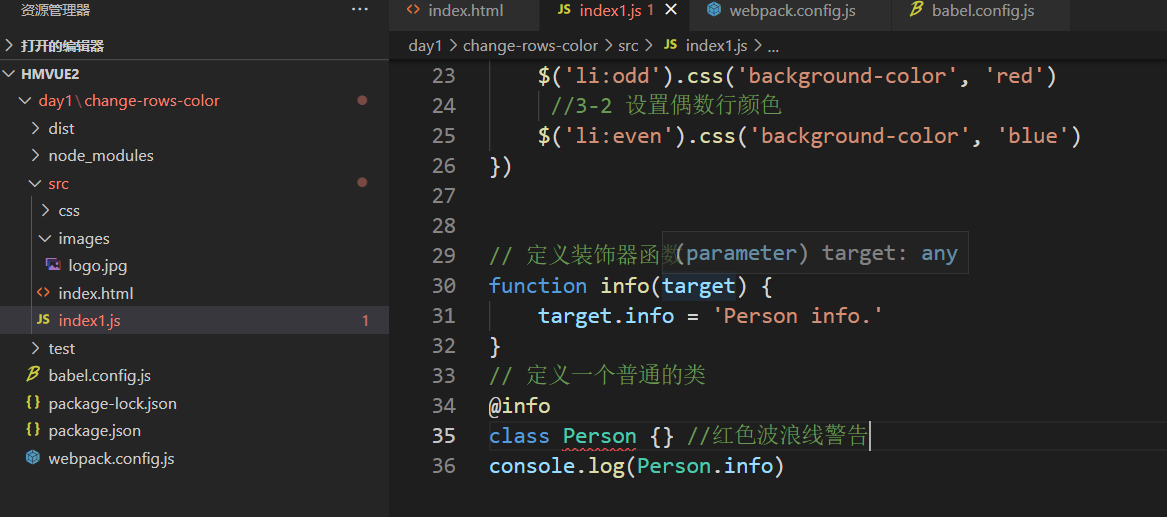Click the JSON braces icon beside package-lock.json
This screenshot has height=517, width=1167.
coord(33,403)
